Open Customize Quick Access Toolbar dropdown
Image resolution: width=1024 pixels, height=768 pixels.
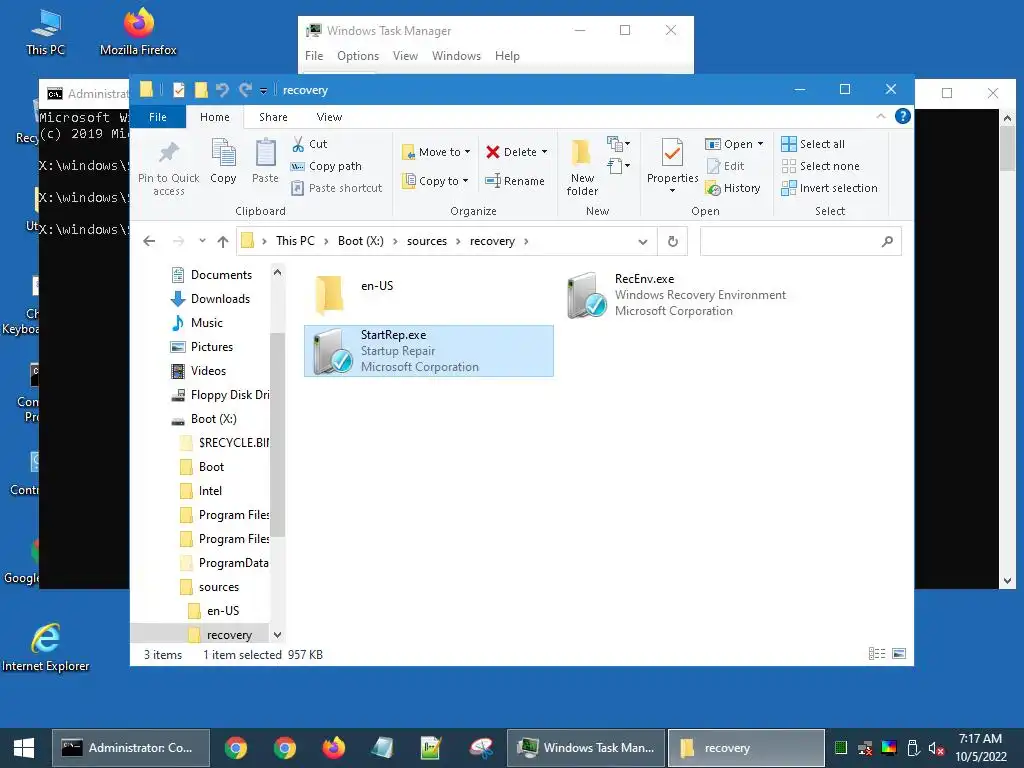pyautogui.click(x=263, y=91)
